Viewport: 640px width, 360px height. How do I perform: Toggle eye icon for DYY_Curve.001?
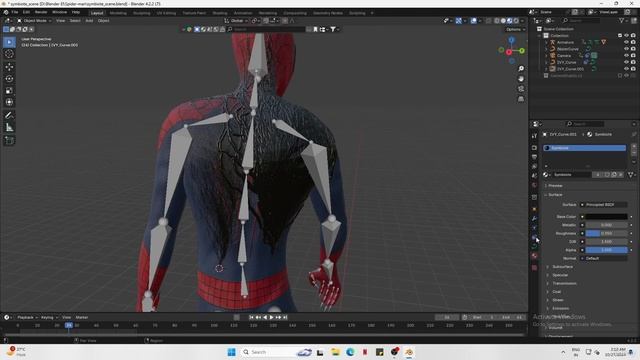click(x=626, y=69)
